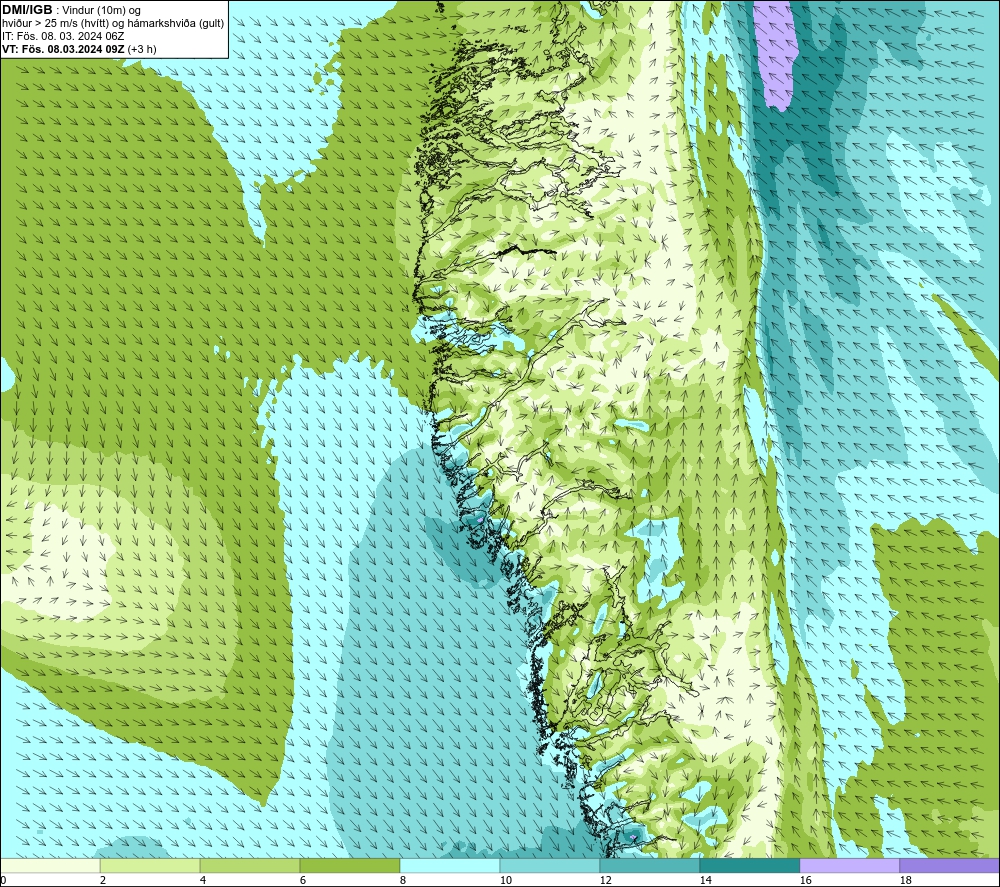Viewport: 1000px width, 887px height.
Task: Click the 'IT: Fös. 08. 03. 2024 06Z' line
Action: (63, 36)
